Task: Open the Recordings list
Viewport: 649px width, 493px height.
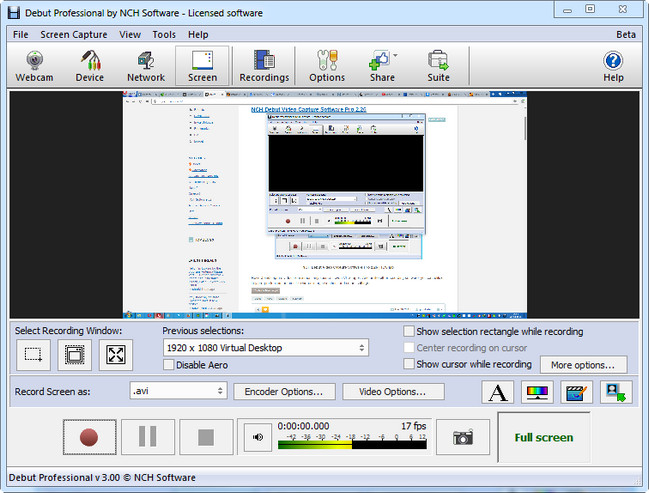Action: (264, 66)
